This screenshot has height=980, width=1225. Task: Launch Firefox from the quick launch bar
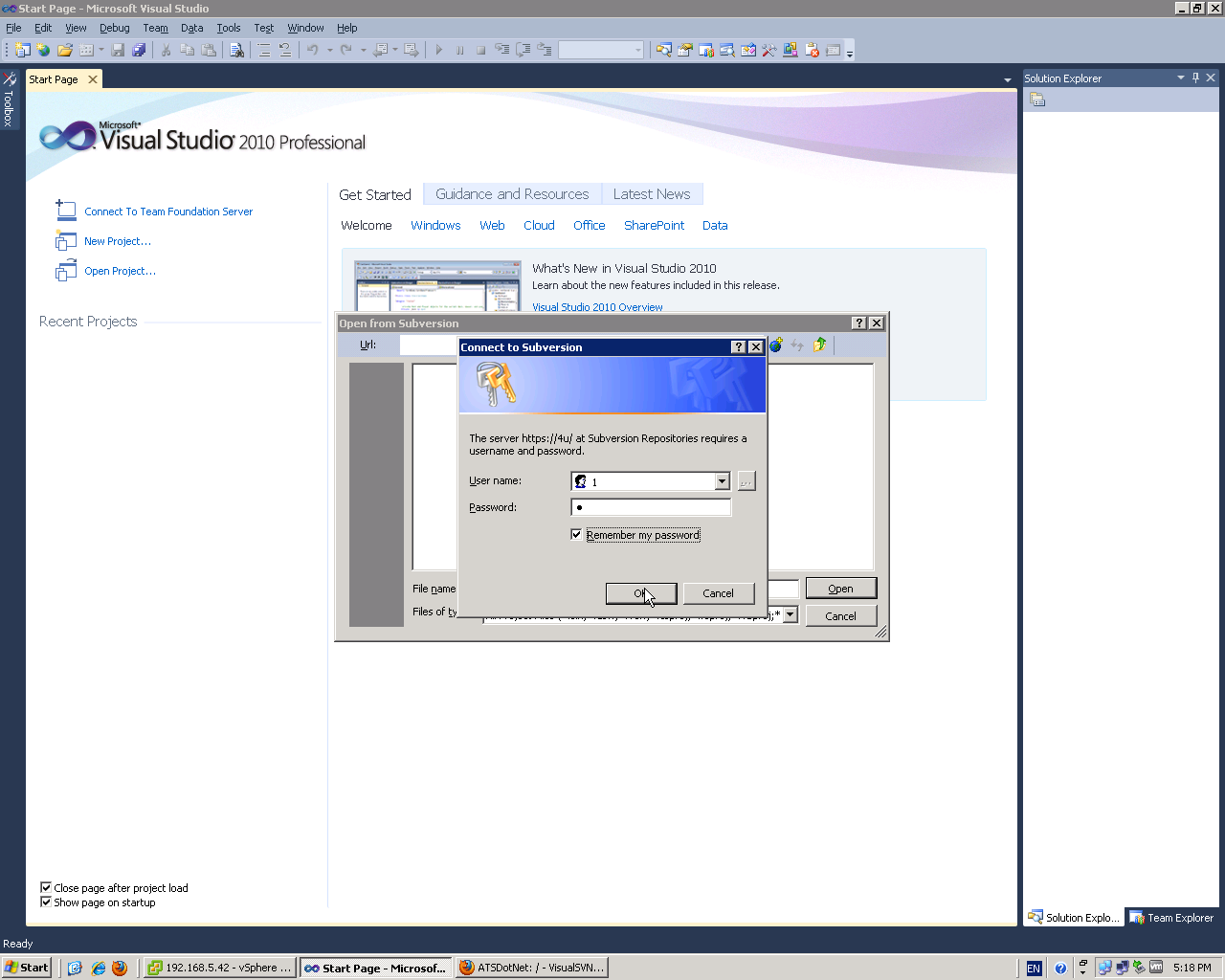120,968
